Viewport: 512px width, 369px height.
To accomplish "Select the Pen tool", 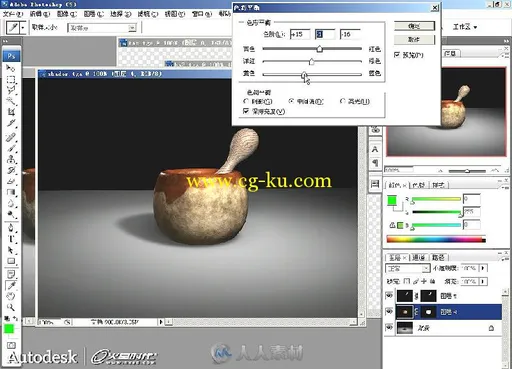I will [11, 228].
